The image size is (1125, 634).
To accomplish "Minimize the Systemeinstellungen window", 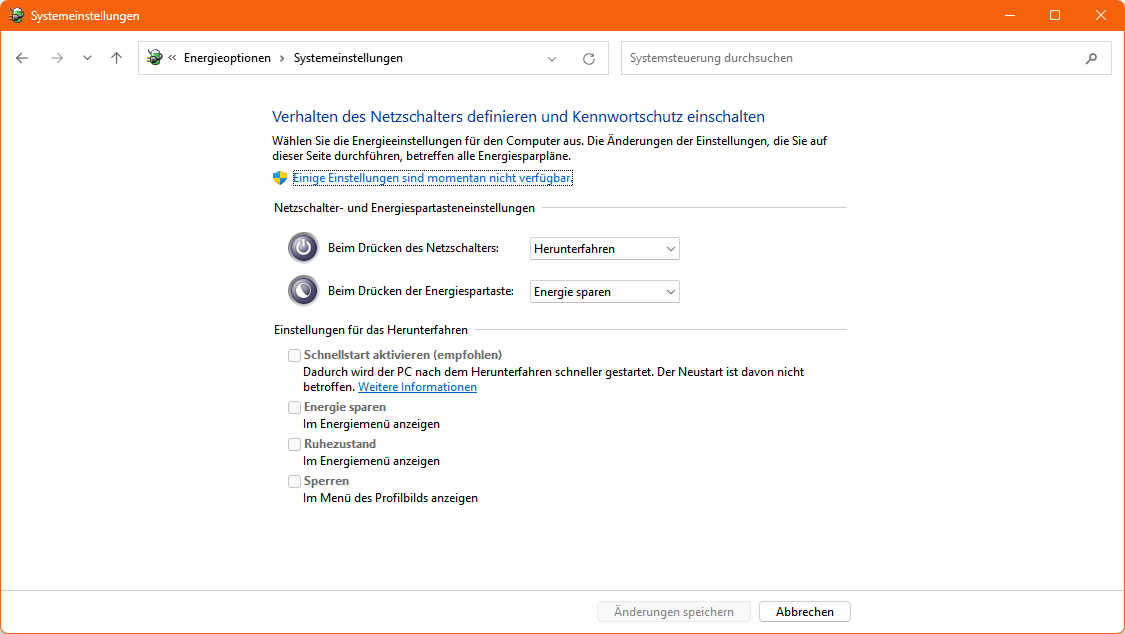I will [x=1009, y=15].
